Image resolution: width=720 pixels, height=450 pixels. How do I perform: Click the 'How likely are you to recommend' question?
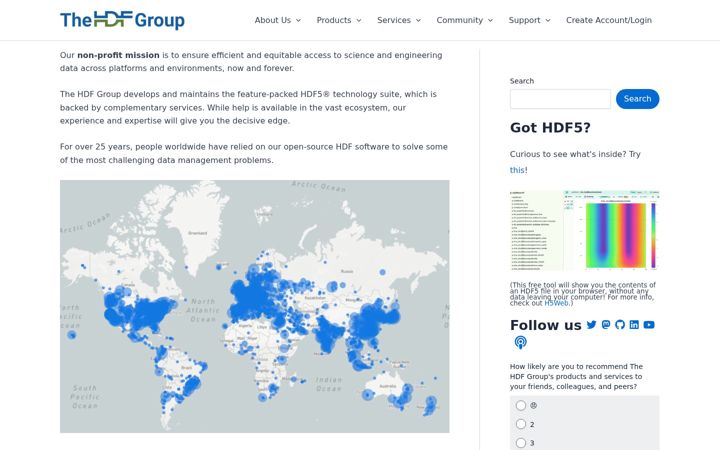point(576,377)
